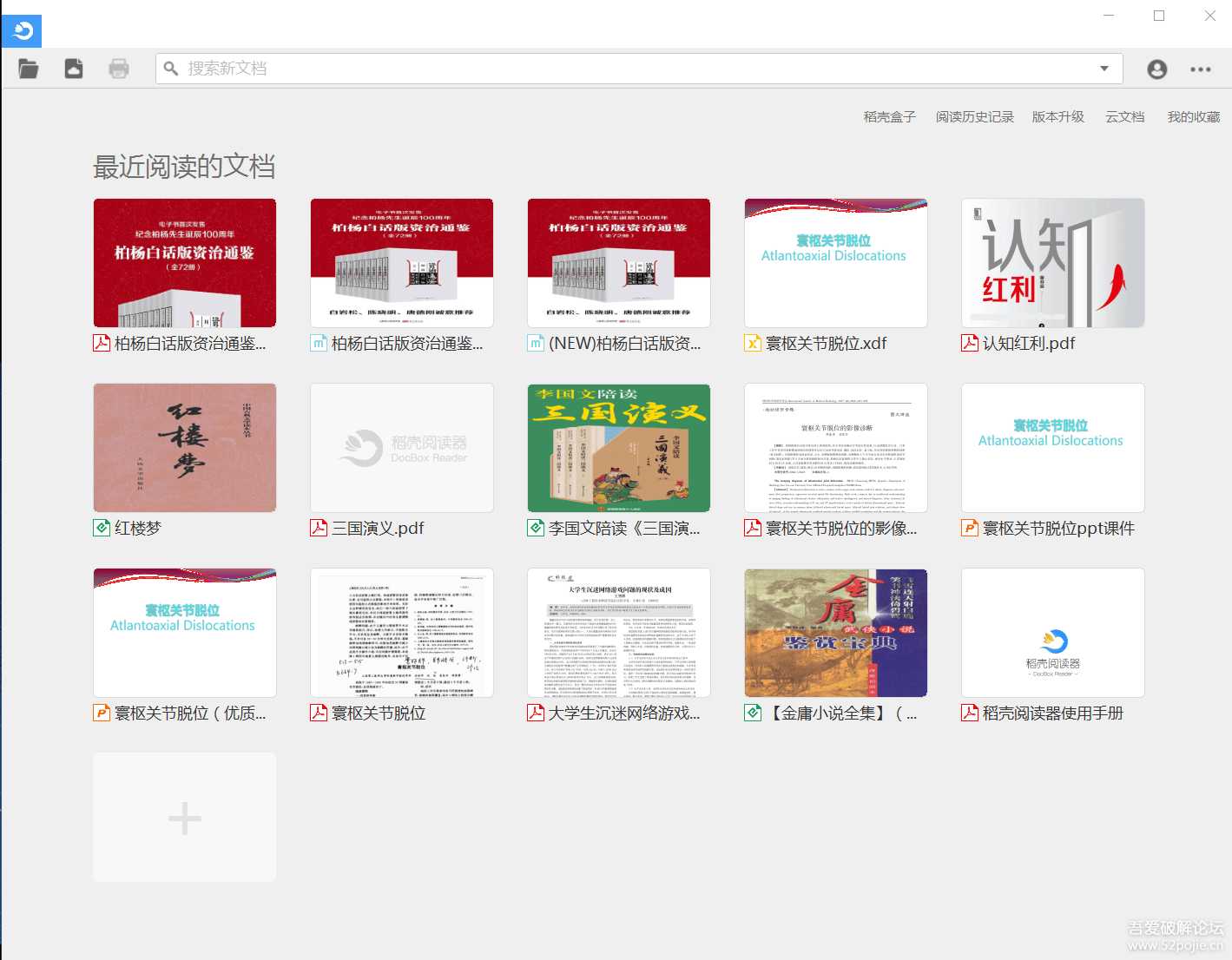The width and height of the screenshot is (1232, 960).
Task: Open the 红楼梦 book thumbnail
Action: (185, 448)
